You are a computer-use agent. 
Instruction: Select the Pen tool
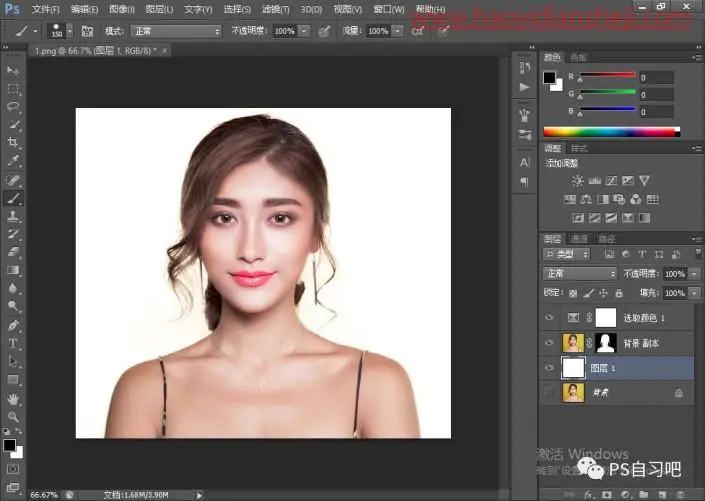pos(13,325)
